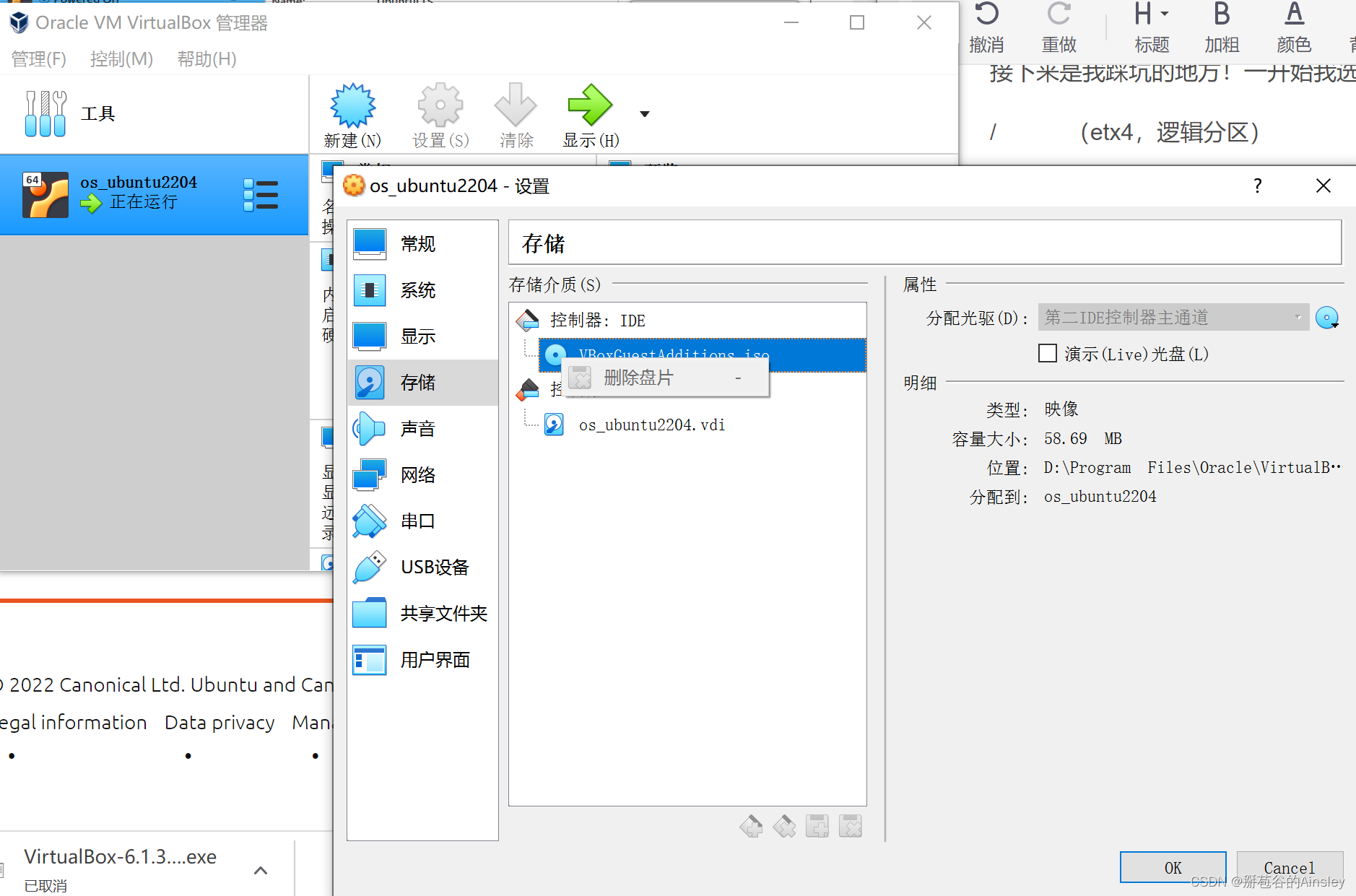Click 颜色 text color button in editor
This screenshot has height=896, width=1356.
pyautogui.click(x=1294, y=27)
